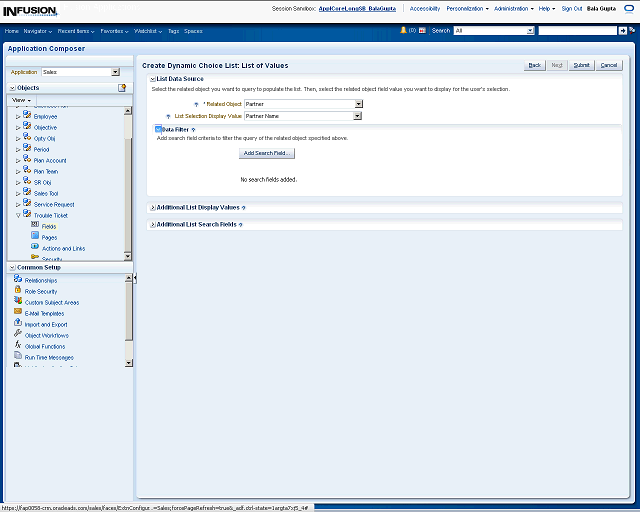This screenshot has width=640, height=512.
Task: Click the notifications bell icon
Action: 403,31
